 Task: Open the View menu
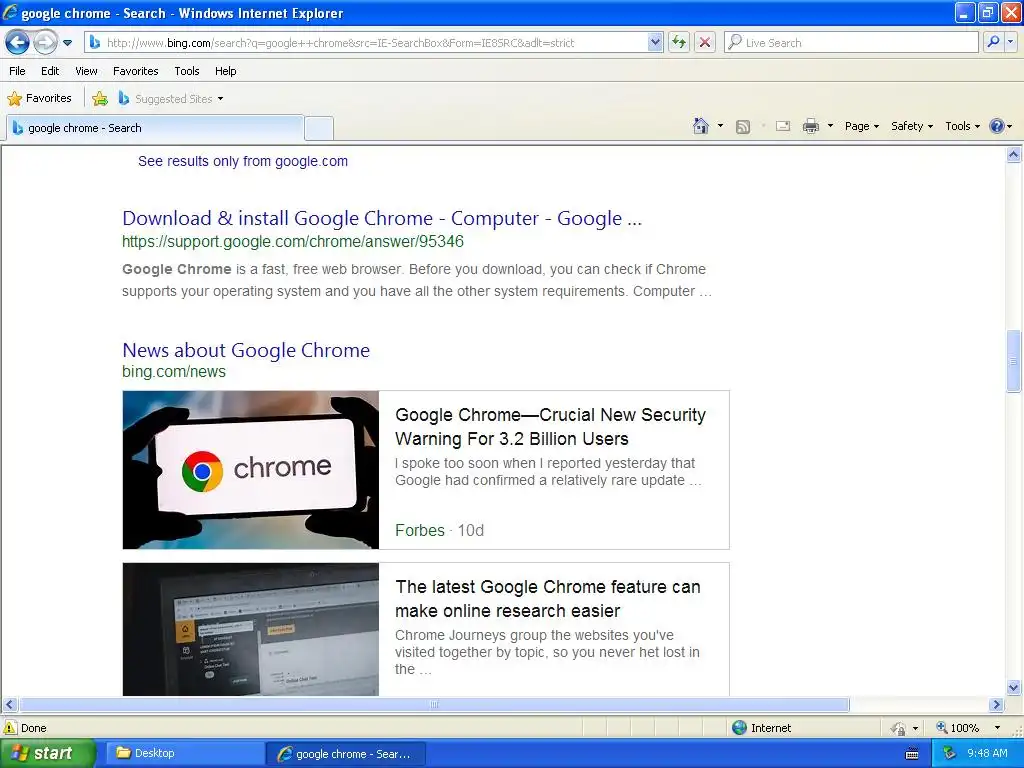tap(86, 71)
